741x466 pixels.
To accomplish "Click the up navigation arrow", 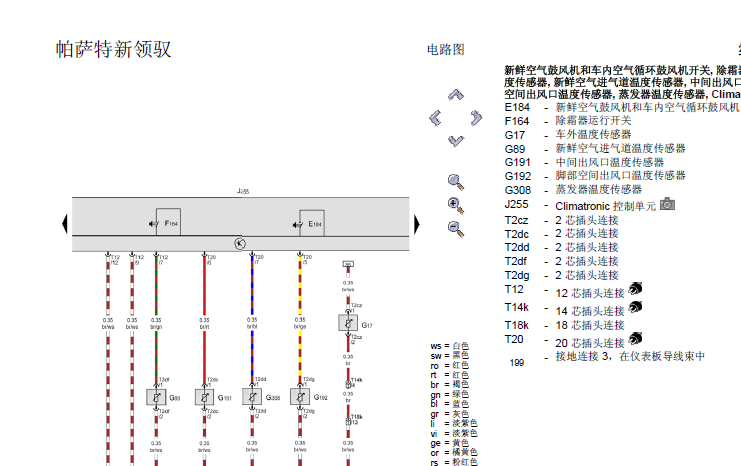I will (456, 95).
